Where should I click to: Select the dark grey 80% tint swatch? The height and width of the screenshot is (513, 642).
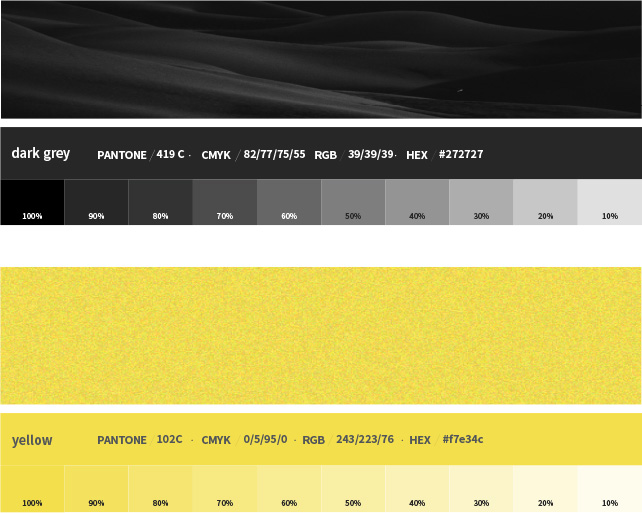click(x=160, y=202)
